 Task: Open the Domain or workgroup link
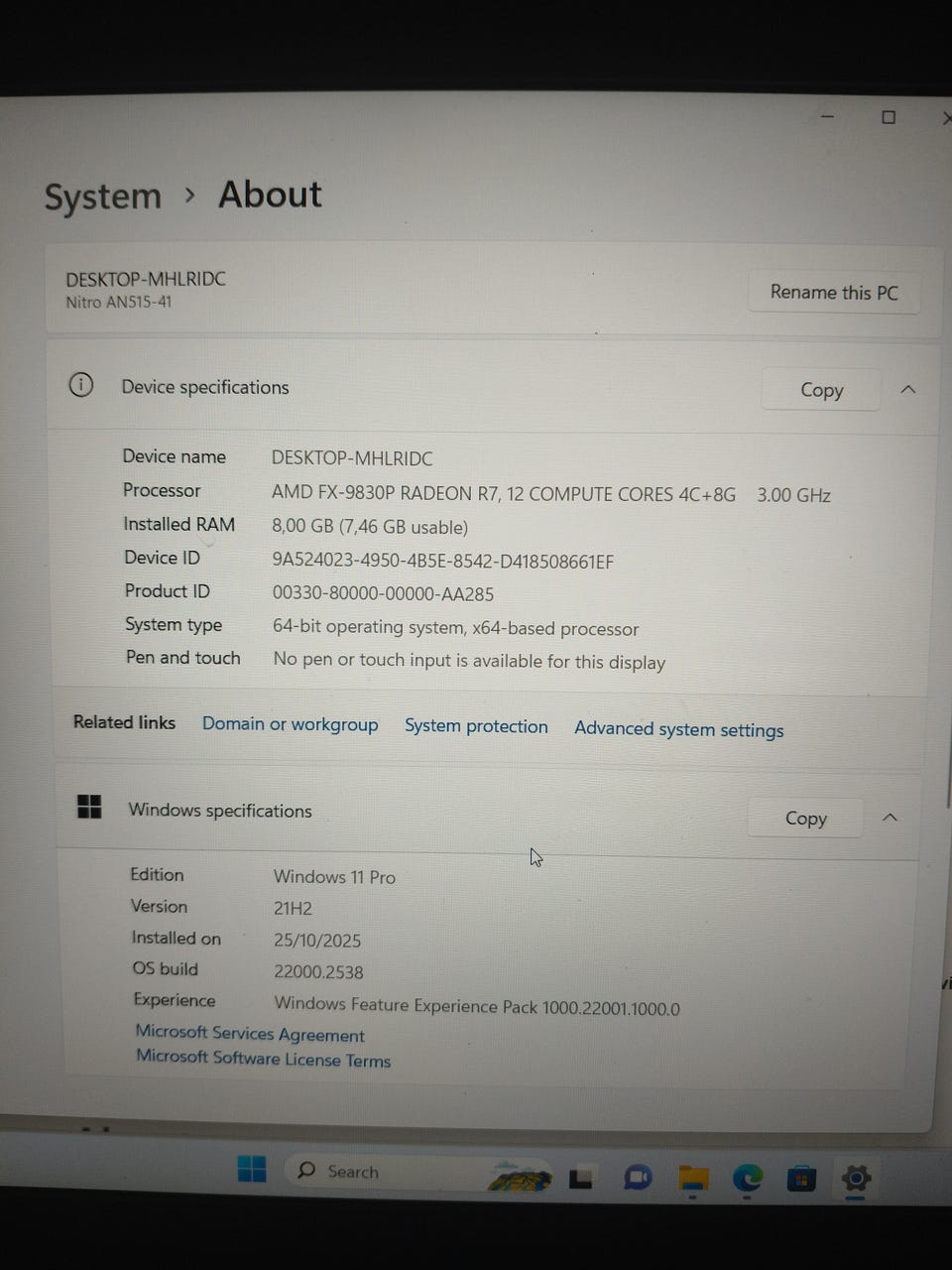point(290,724)
